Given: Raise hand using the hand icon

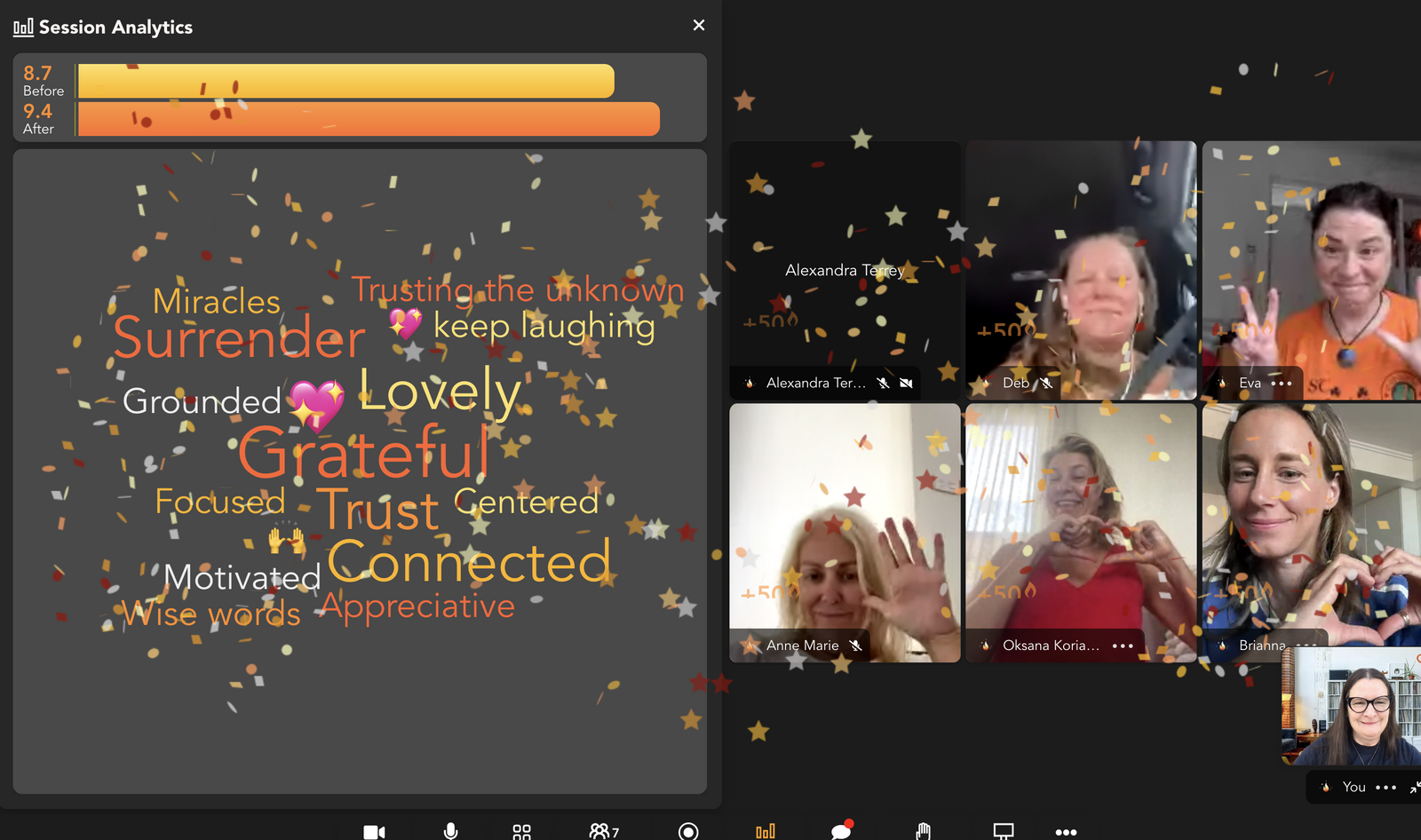Looking at the screenshot, I should click(923, 831).
